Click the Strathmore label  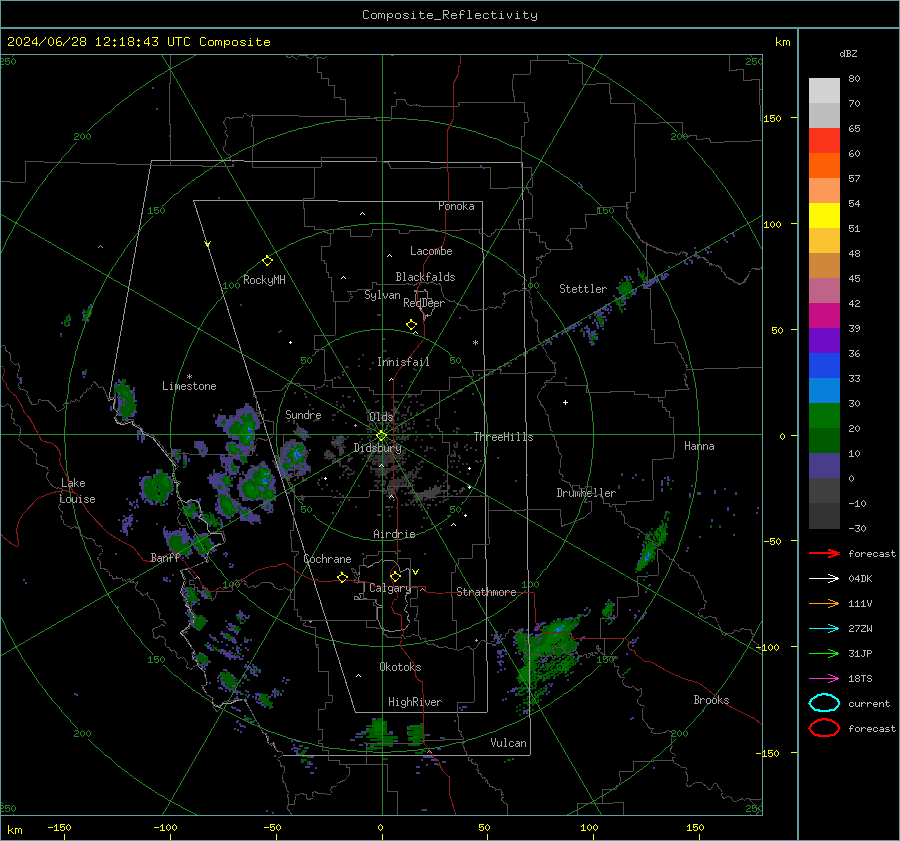pyautogui.click(x=486, y=592)
